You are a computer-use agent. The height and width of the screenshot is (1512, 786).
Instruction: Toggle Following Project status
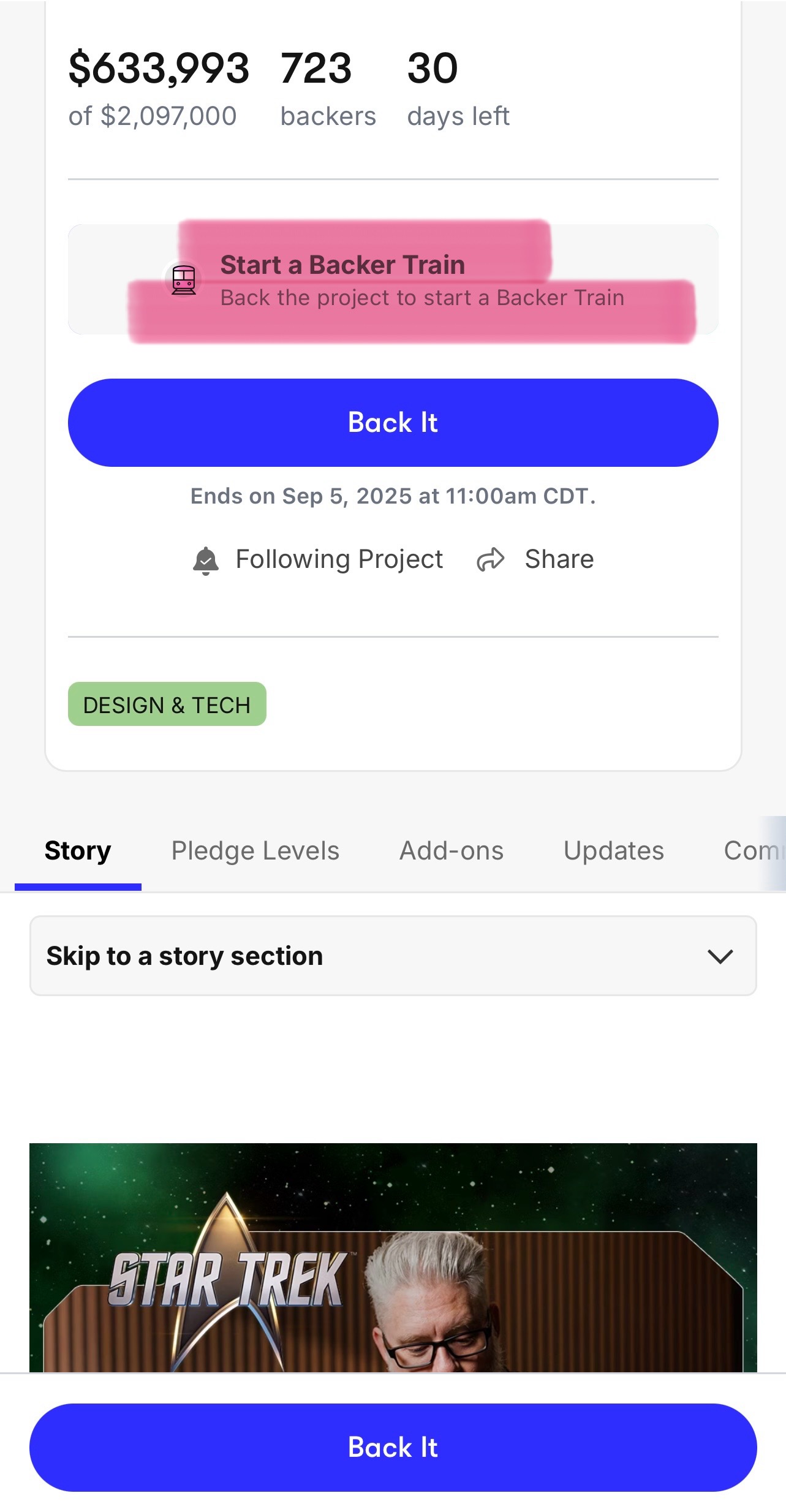(x=317, y=559)
